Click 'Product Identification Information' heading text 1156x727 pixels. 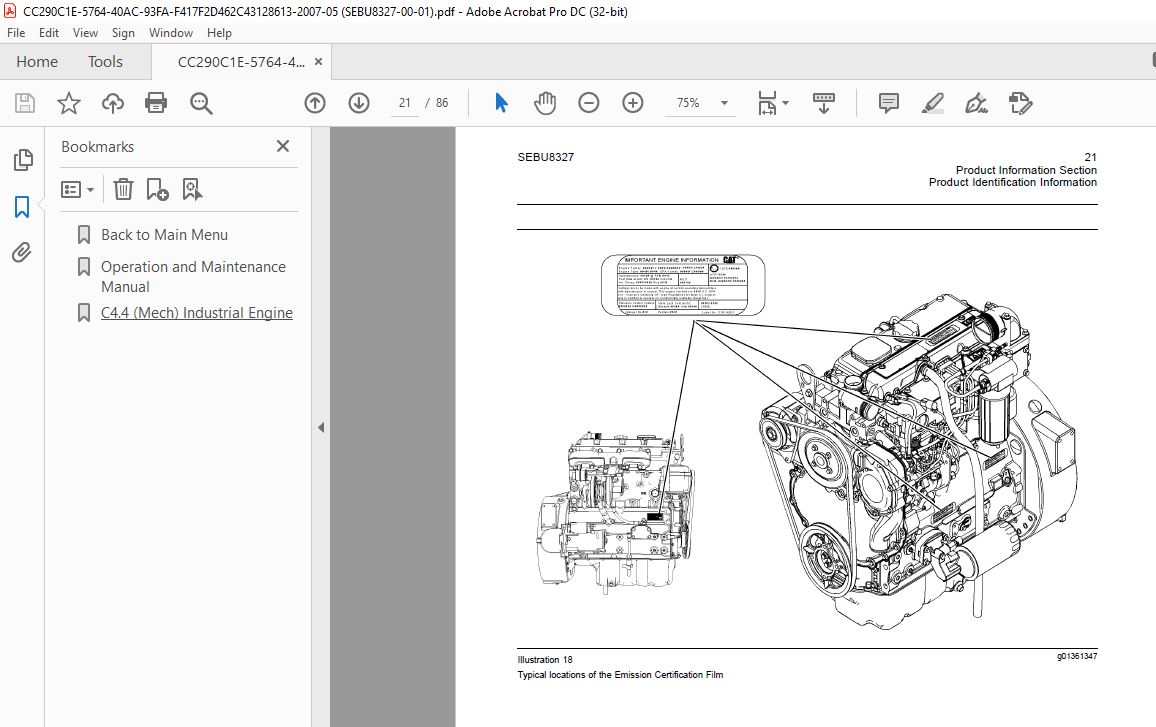point(1012,182)
